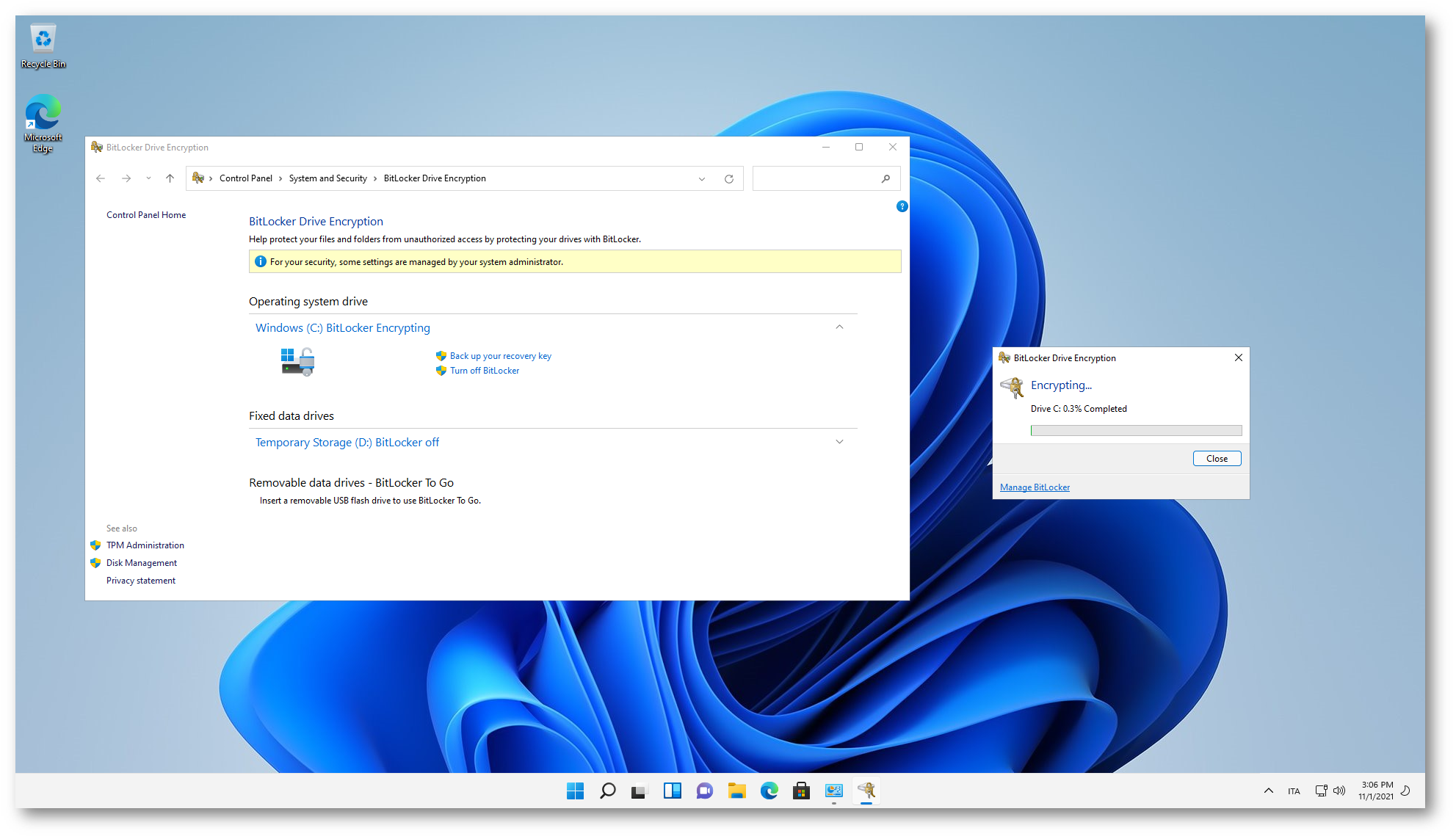The image size is (1456, 839).
Task: Open volume control tray icon
Action: tap(1339, 791)
